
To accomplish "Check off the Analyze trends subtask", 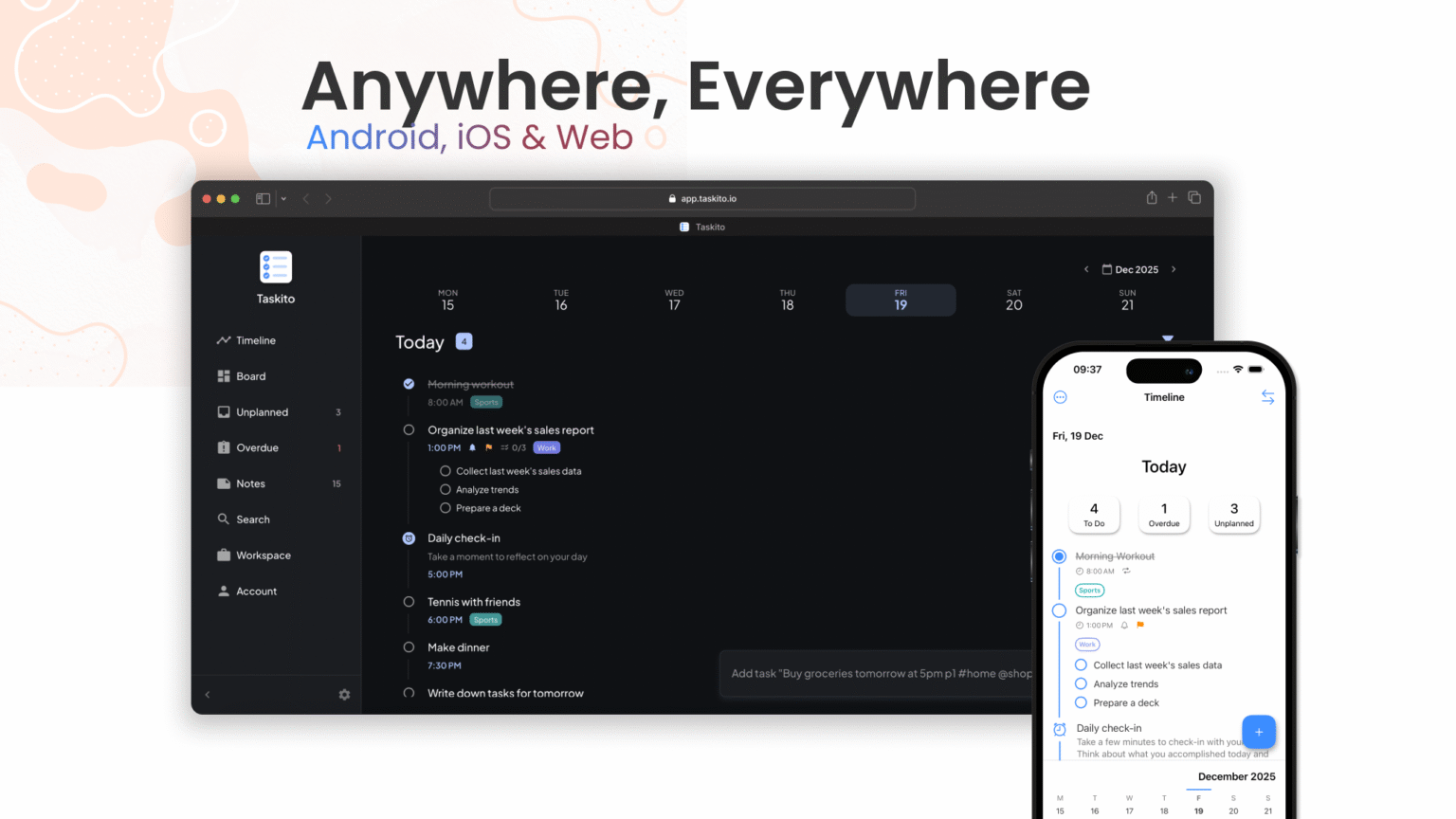I will click(446, 489).
